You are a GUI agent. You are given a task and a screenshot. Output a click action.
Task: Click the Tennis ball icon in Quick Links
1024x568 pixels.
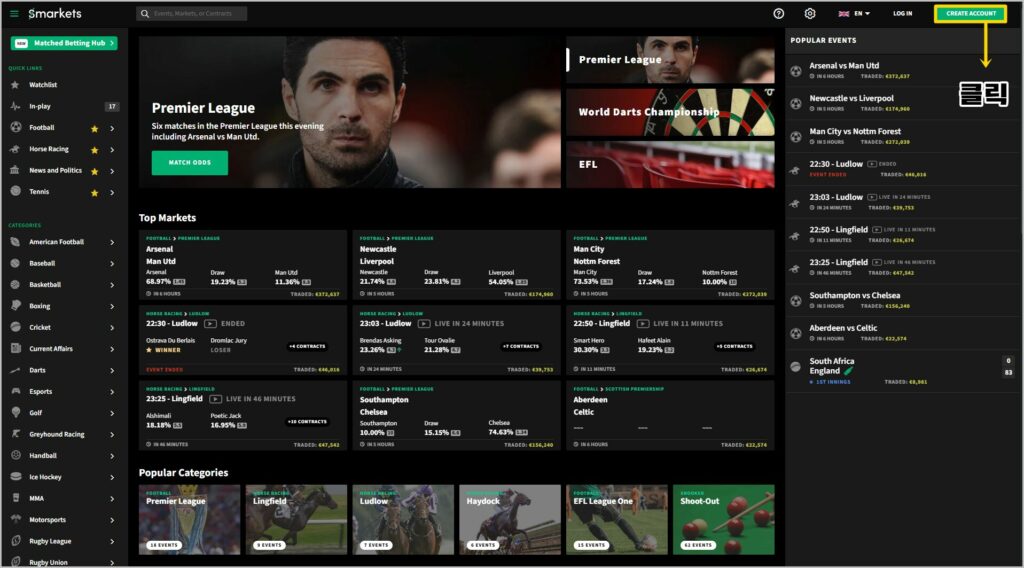[16, 191]
